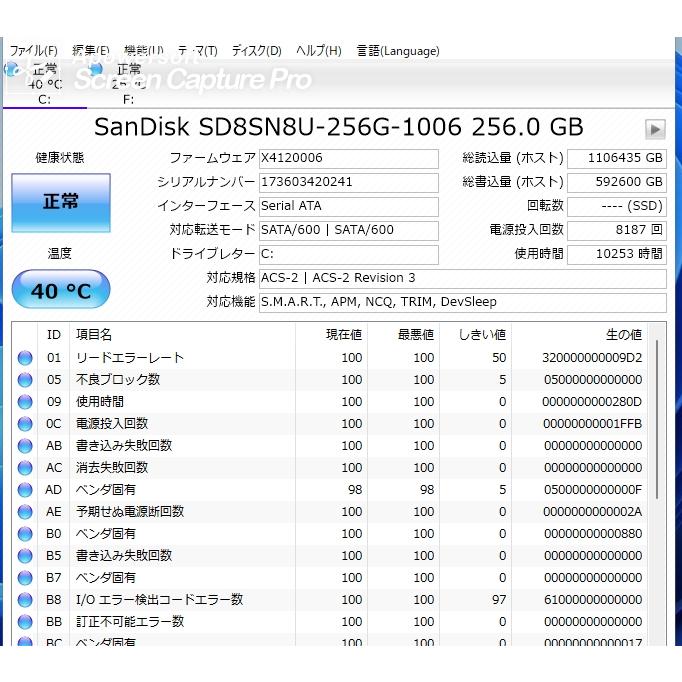Viewport: 682px width, 682px height.
Task: Click the 正常 health status button
Action: click(x=61, y=203)
